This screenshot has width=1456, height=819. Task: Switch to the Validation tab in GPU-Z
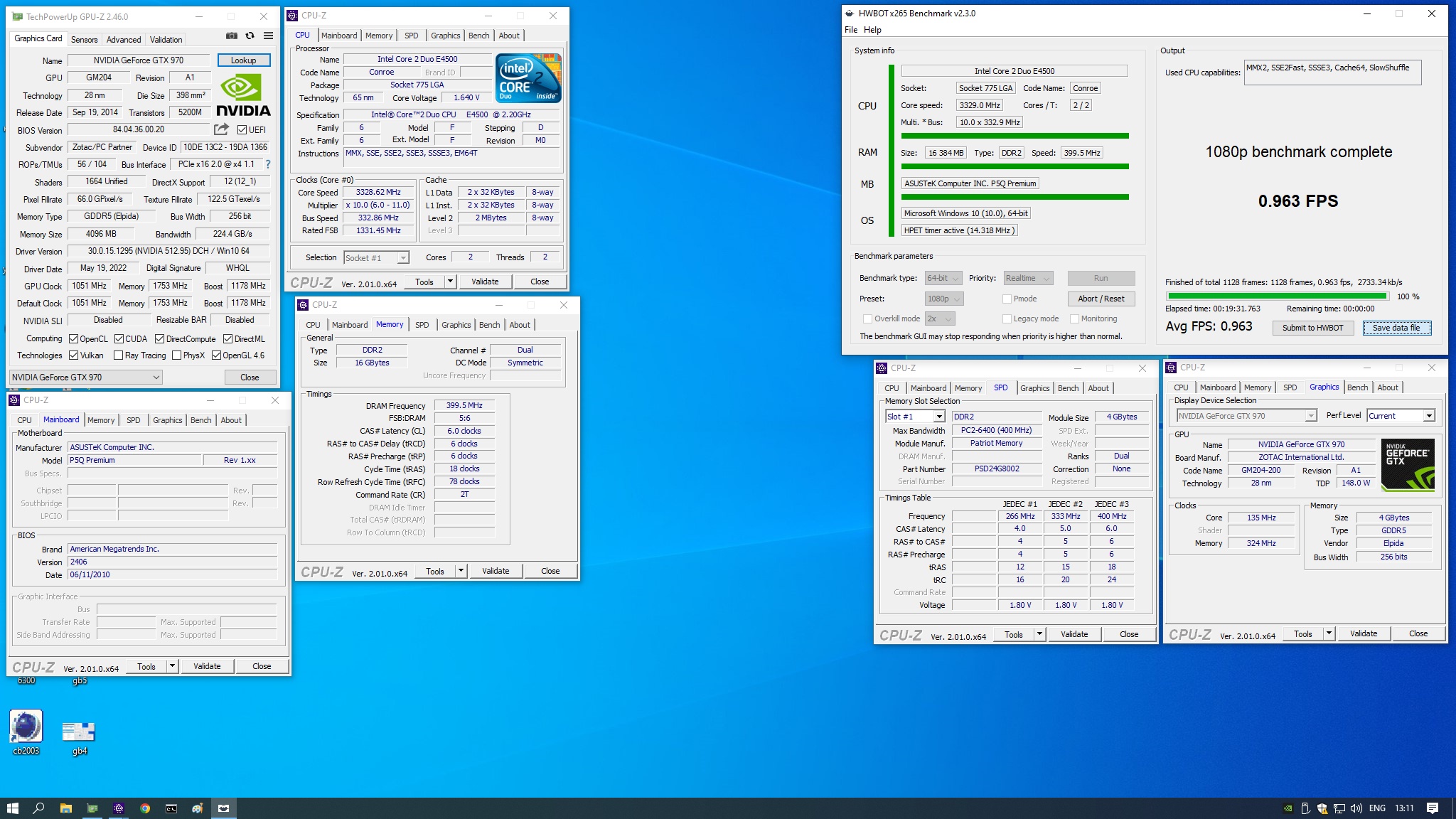166,39
